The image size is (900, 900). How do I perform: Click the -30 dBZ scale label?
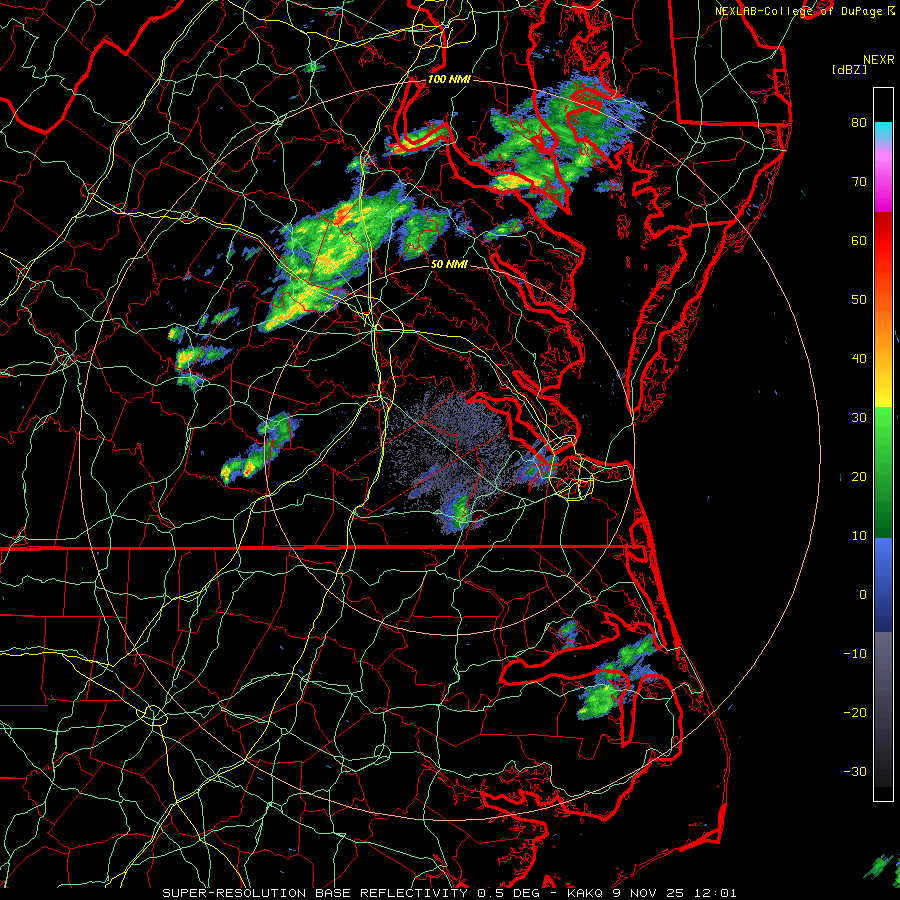coord(855,772)
